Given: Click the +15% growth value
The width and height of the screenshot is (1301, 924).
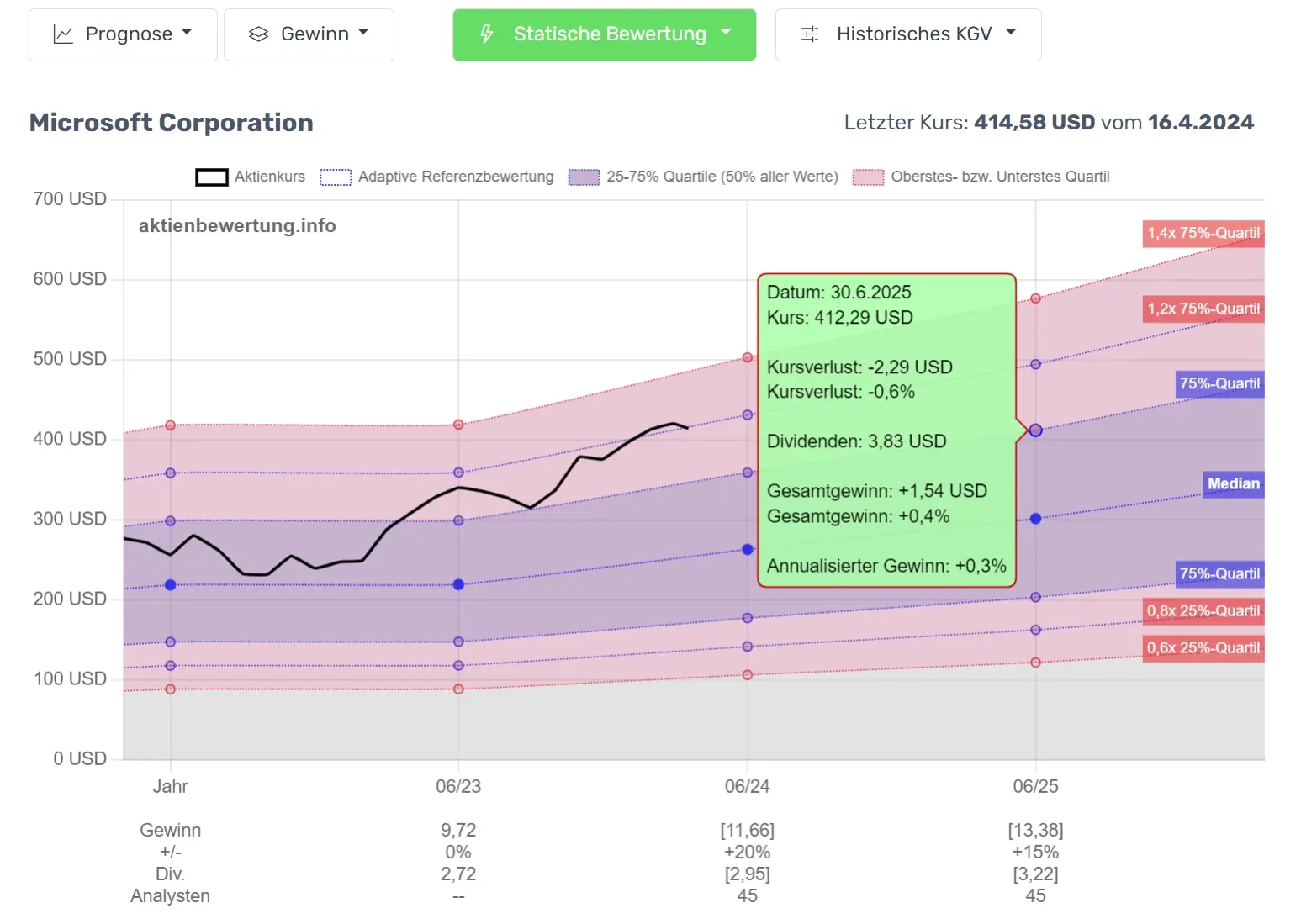Looking at the screenshot, I should click(1036, 853).
